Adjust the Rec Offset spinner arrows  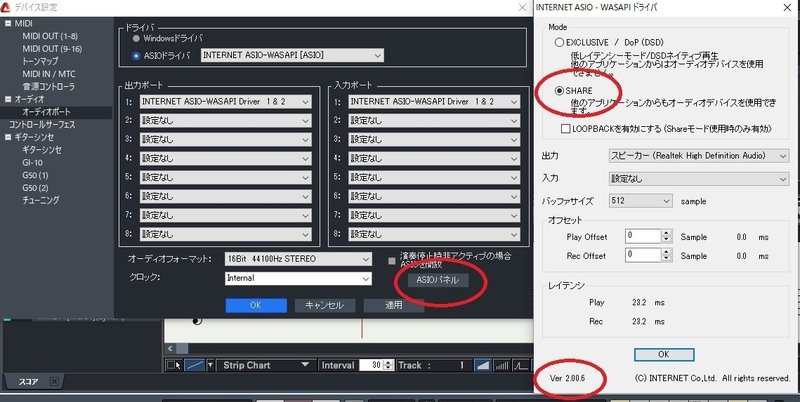point(667,255)
